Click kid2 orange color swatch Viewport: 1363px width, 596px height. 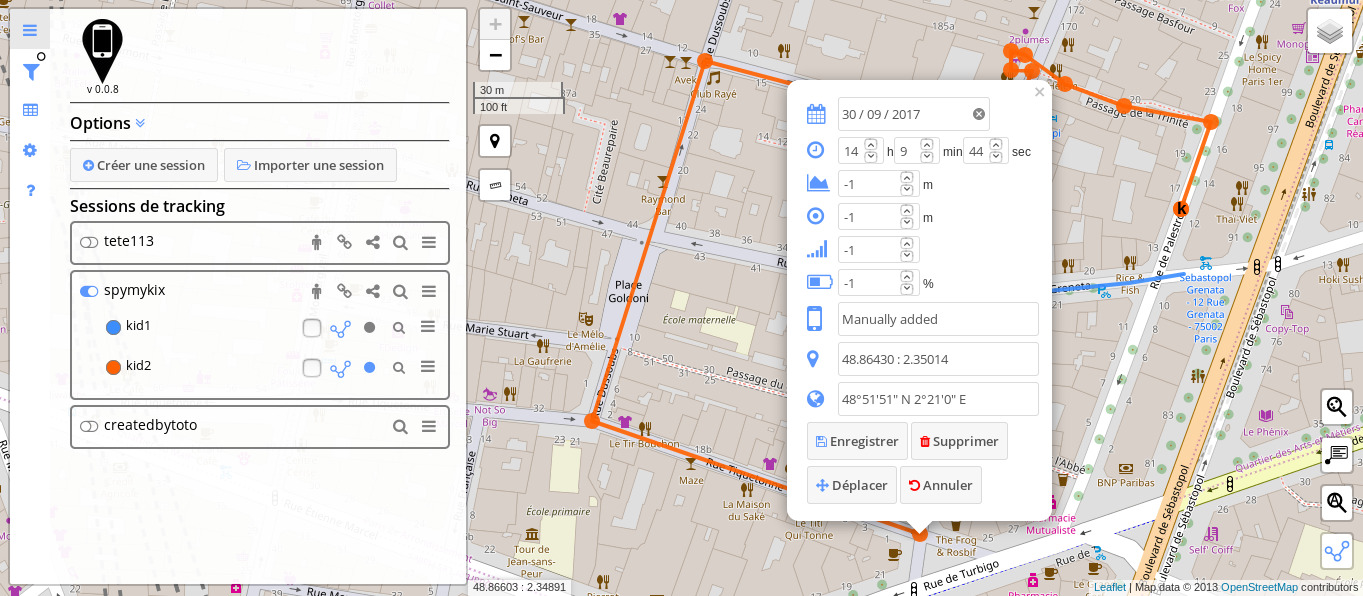[113, 367]
